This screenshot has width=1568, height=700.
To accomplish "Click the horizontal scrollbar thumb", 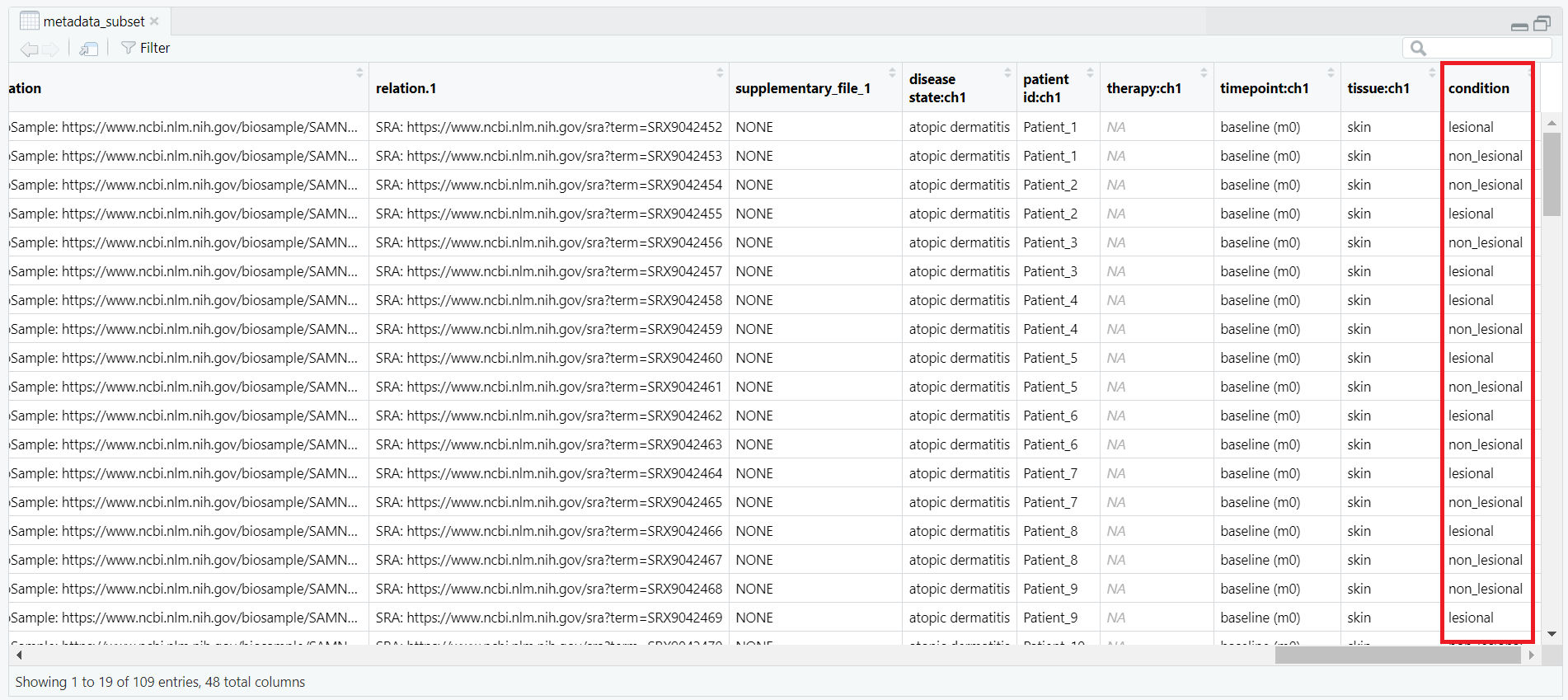I will [1397, 655].
